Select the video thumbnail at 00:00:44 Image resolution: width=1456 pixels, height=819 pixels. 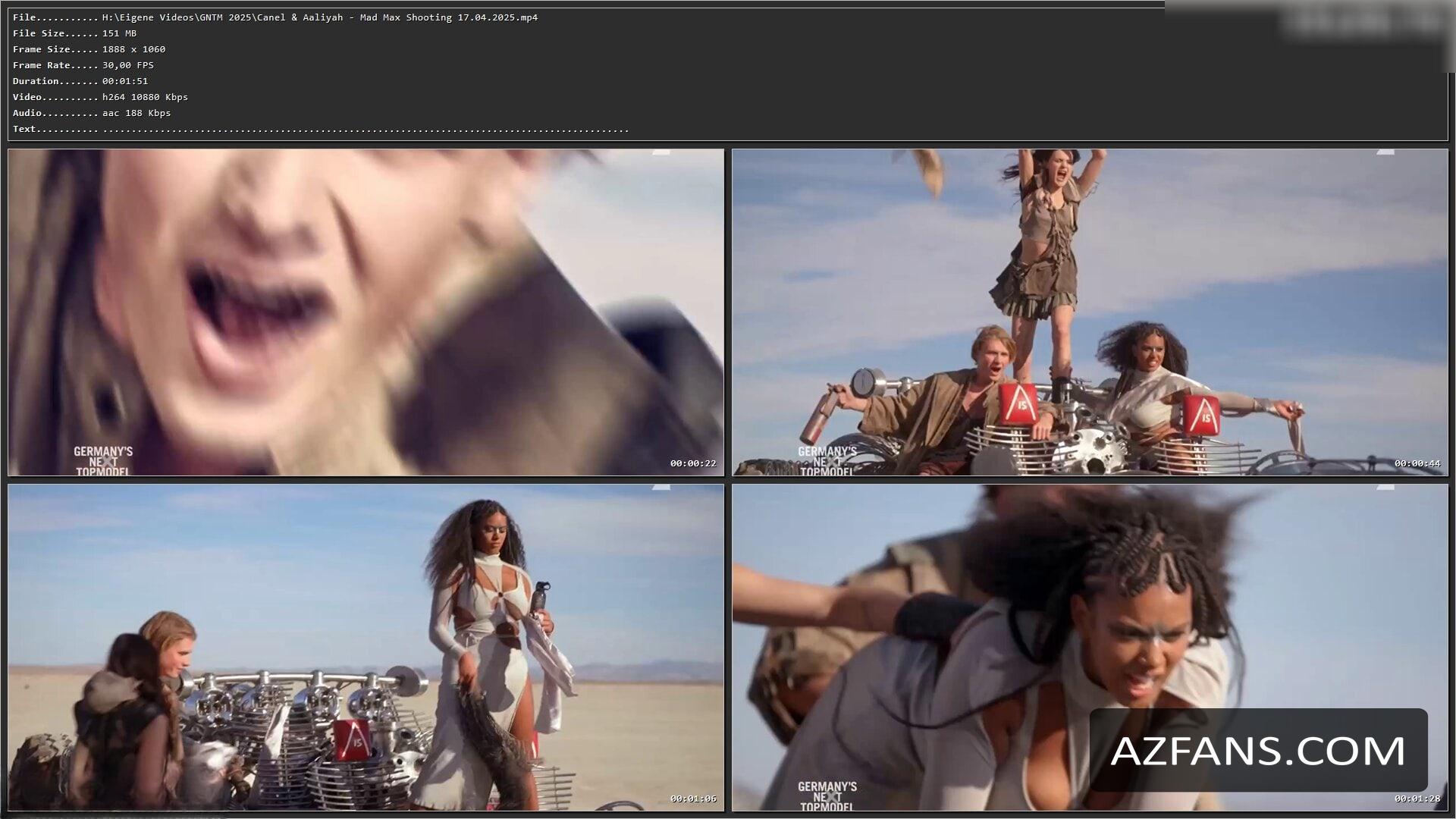(1090, 312)
